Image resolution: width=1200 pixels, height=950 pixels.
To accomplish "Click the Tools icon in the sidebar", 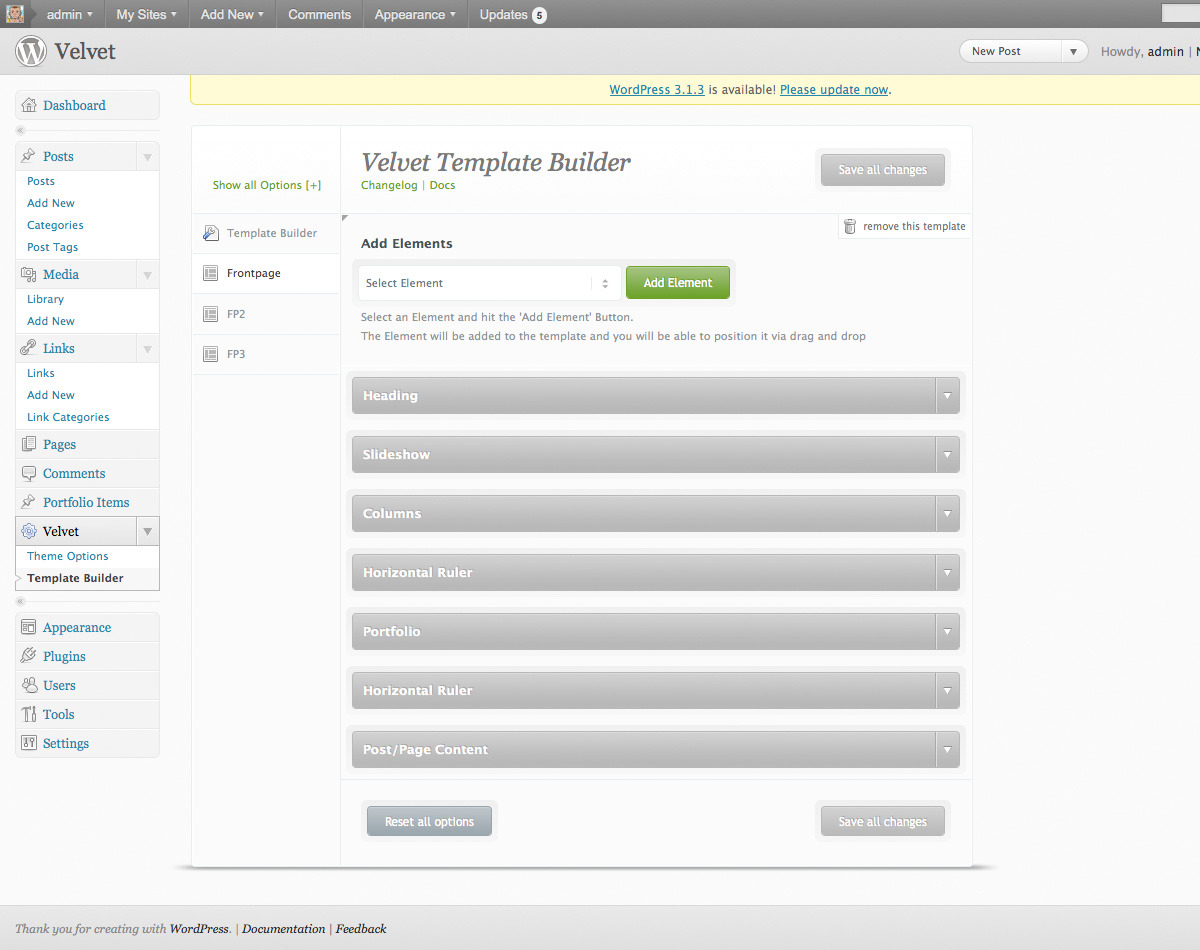I will pyautogui.click(x=29, y=714).
